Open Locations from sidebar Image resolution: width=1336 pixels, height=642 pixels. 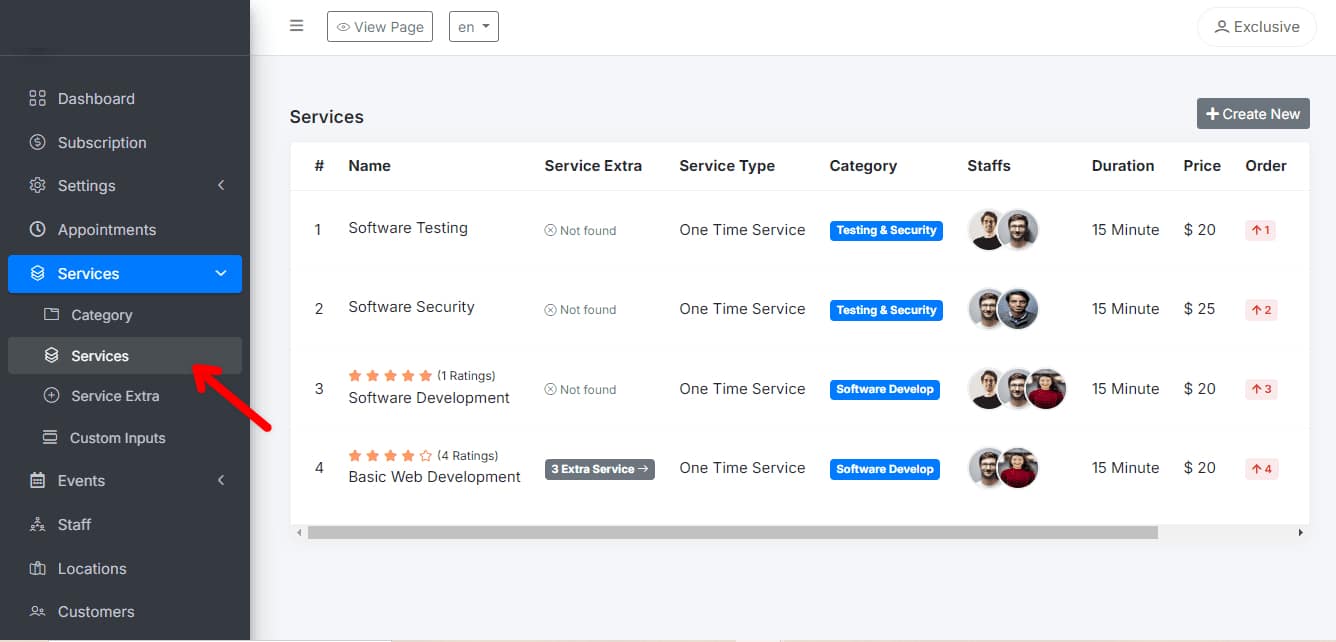coord(91,568)
